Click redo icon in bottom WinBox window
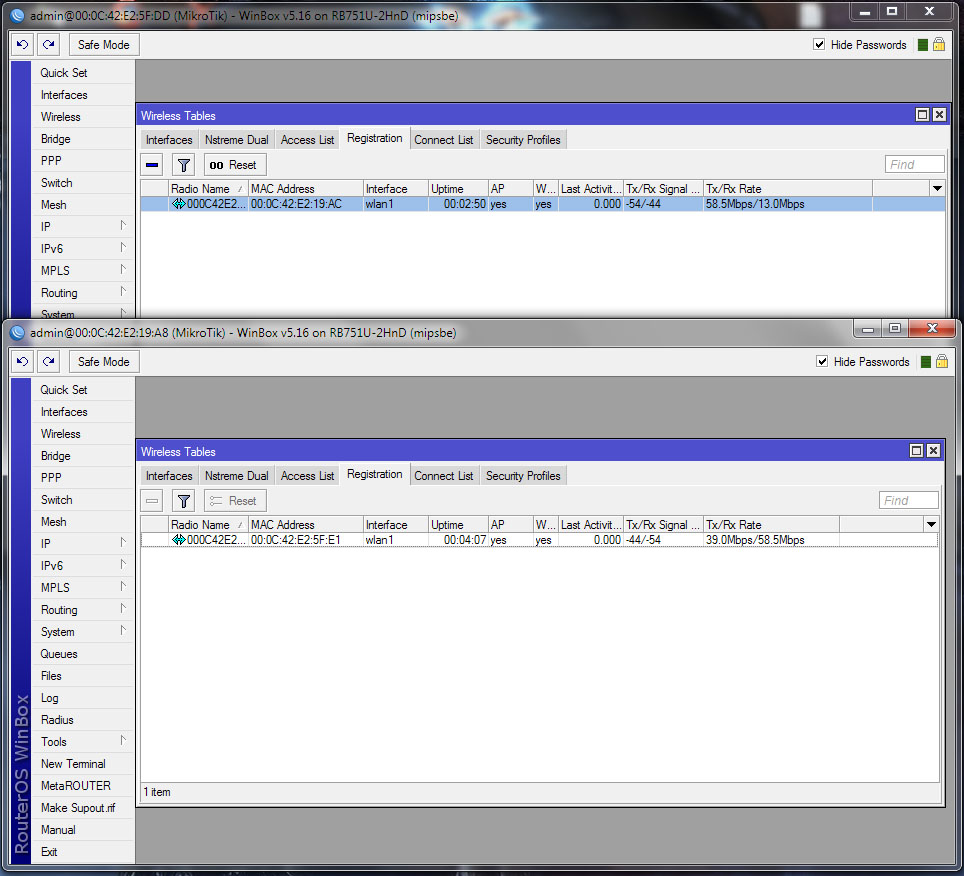Viewport: 964px width, 876px height. tap(49, 361)
